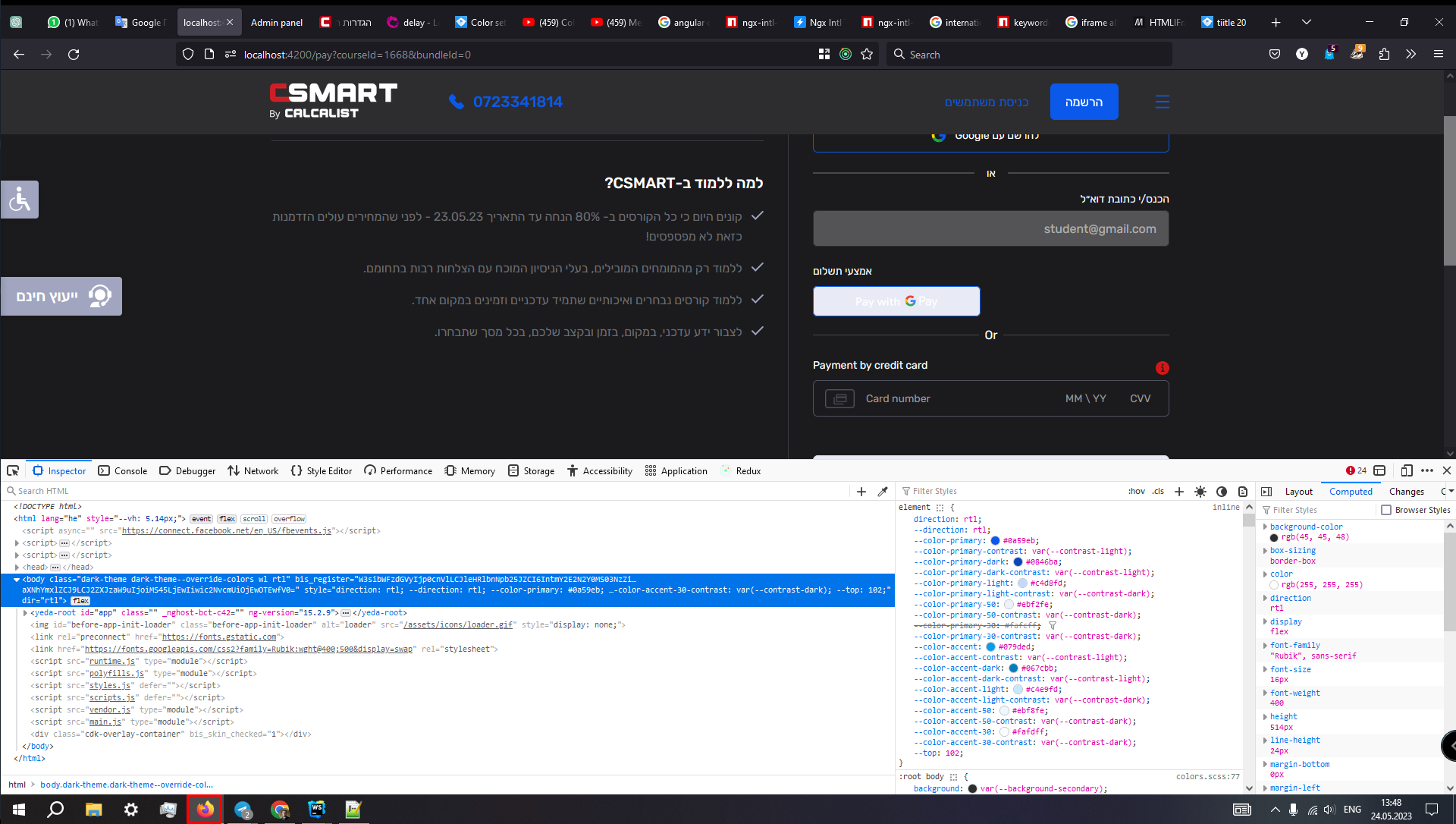
Task: Toggle dark color scheme simulation
Action: pyautogui.click(x=1221, y=492)
